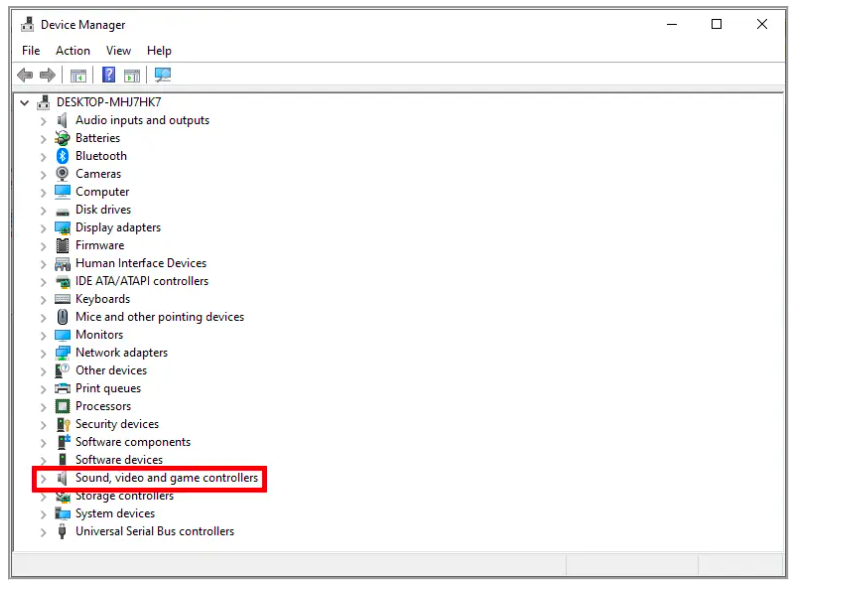Select the Batteries label
841x590 pixels.
(98, 138)
